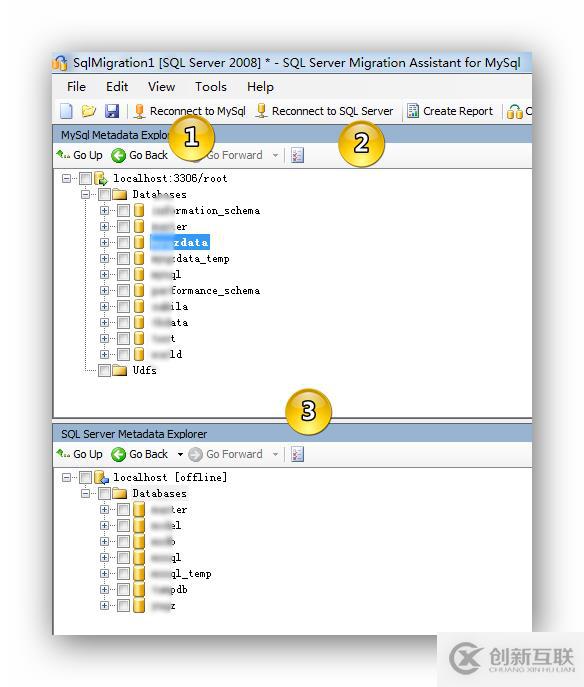Expand the ql_temp database in SQL Server explorer
584x687 pixels.
pos(104,574)
